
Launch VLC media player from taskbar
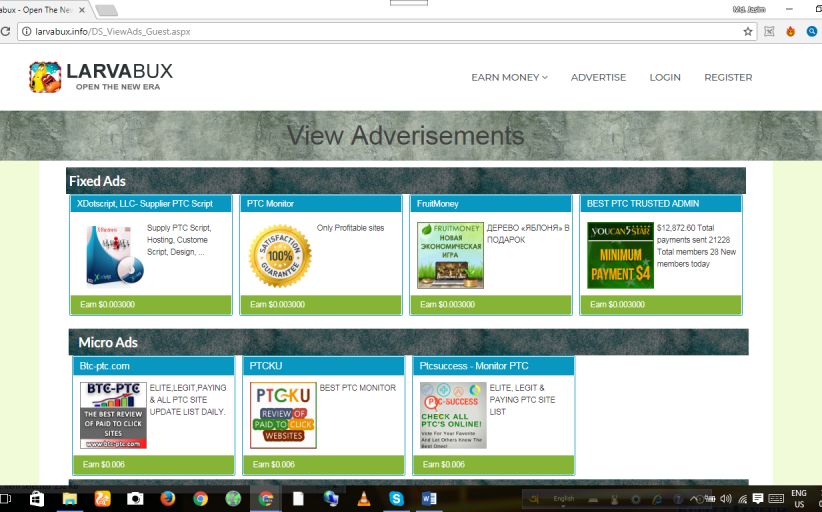[x=364, y=498]
